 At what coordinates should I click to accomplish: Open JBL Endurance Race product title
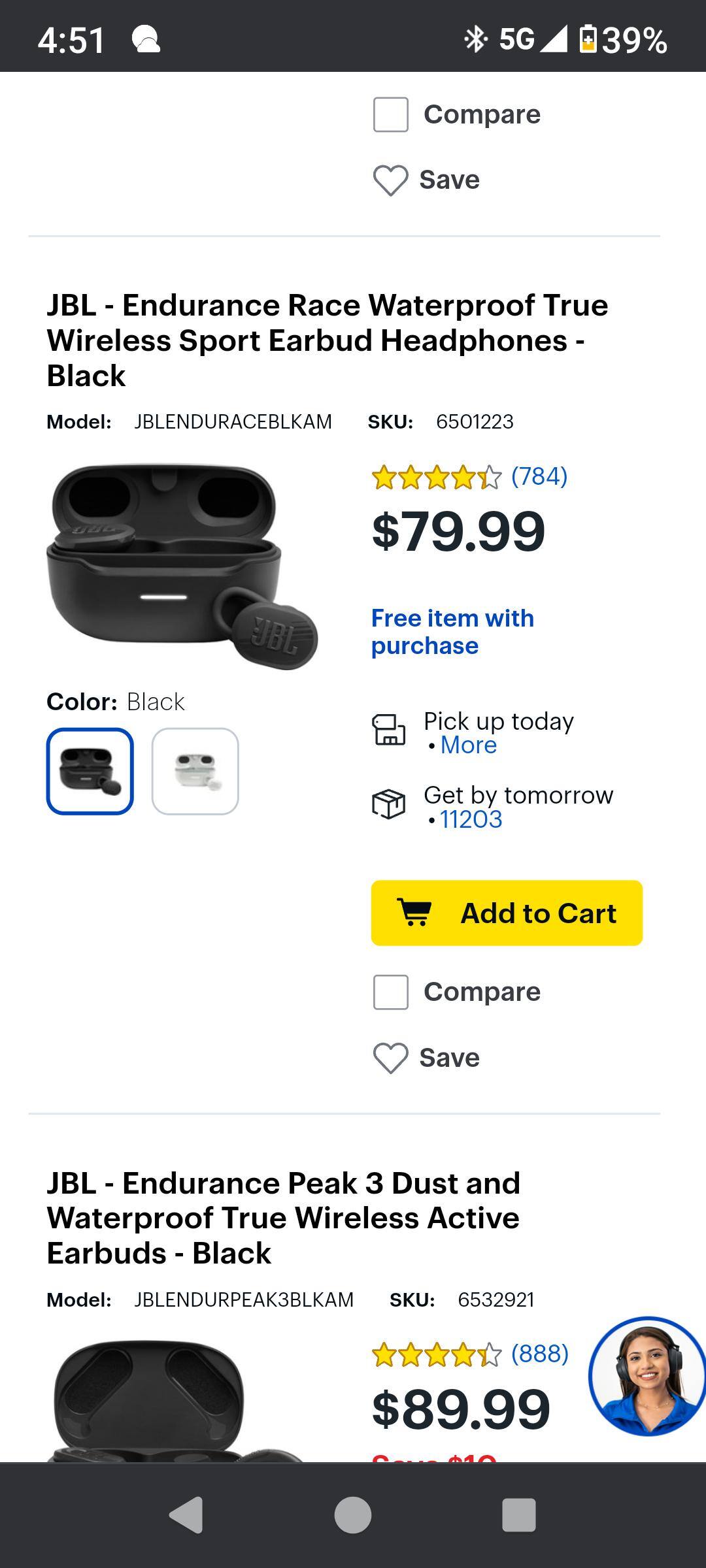point(327,340)
